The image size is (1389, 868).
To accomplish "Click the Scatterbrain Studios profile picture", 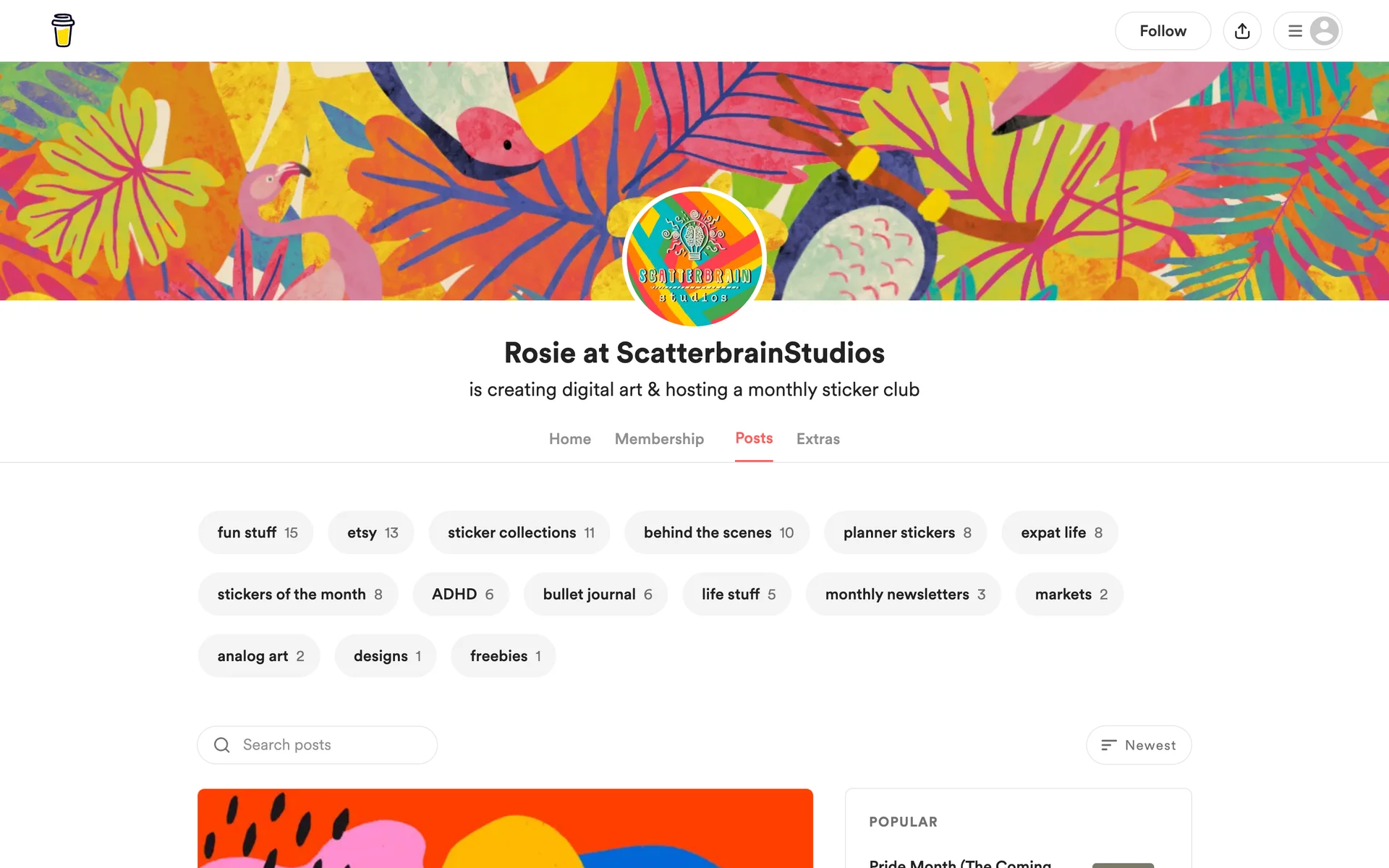I will click(x=694, y=258).
